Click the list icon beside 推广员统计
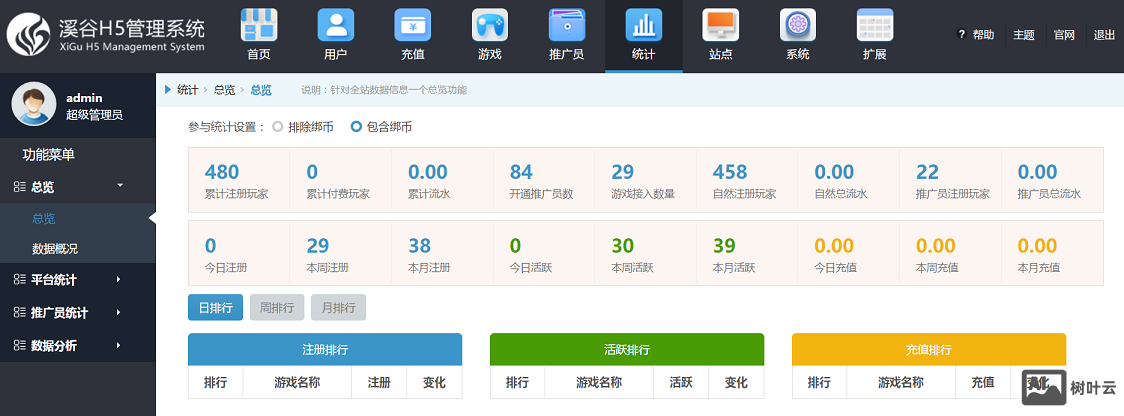The width and height of the screenshot is (1124, 416). [x=19, y=313]
